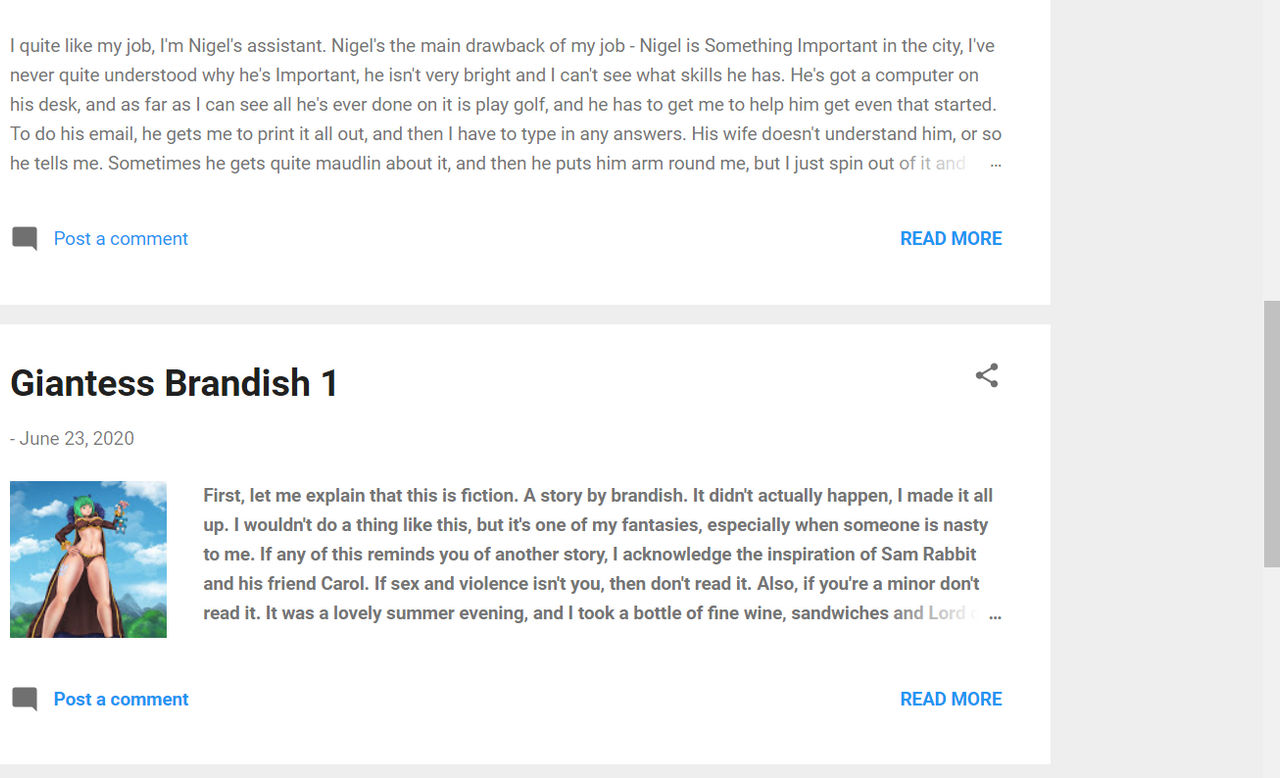Click the June 23, 2020 post date
Screen dimensions: 1280x778
click(x=76, y=438)
